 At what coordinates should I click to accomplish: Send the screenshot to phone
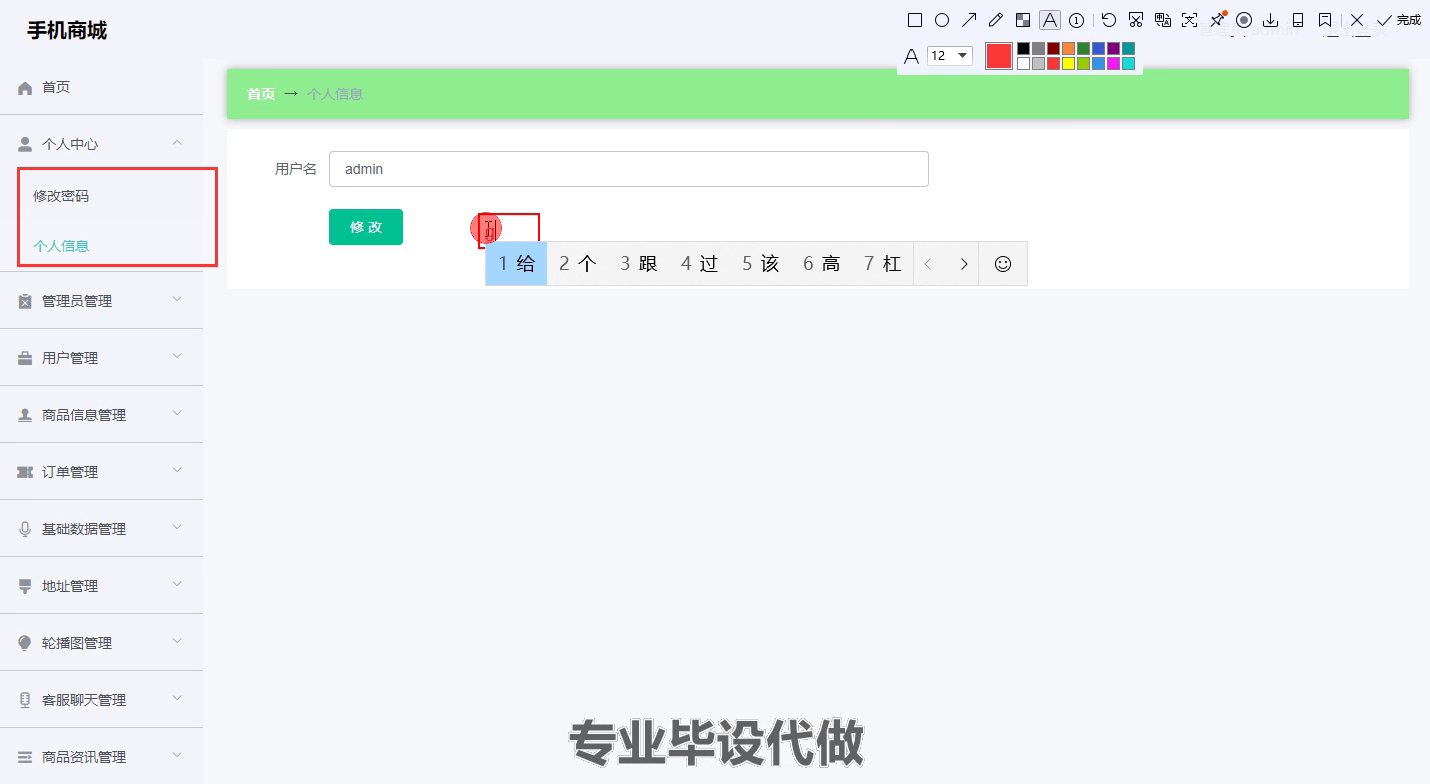tap(1298, 20)
